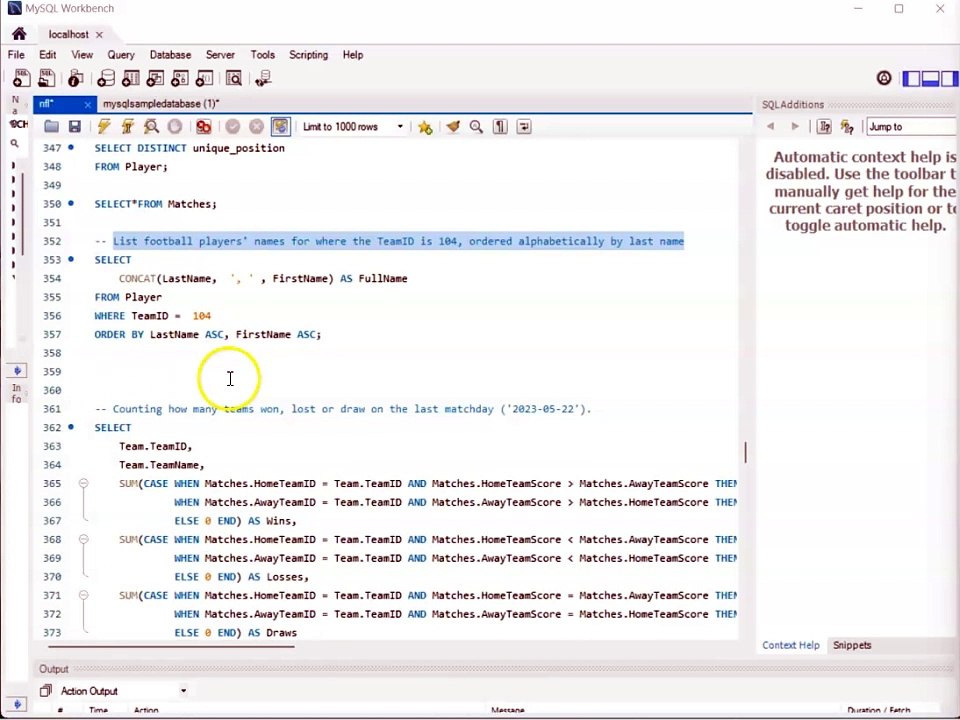Image resolution: width=960 pixels, height=720 pixels.
Task: Execute the selected statement with lightning icon
Action: [104, 127]
